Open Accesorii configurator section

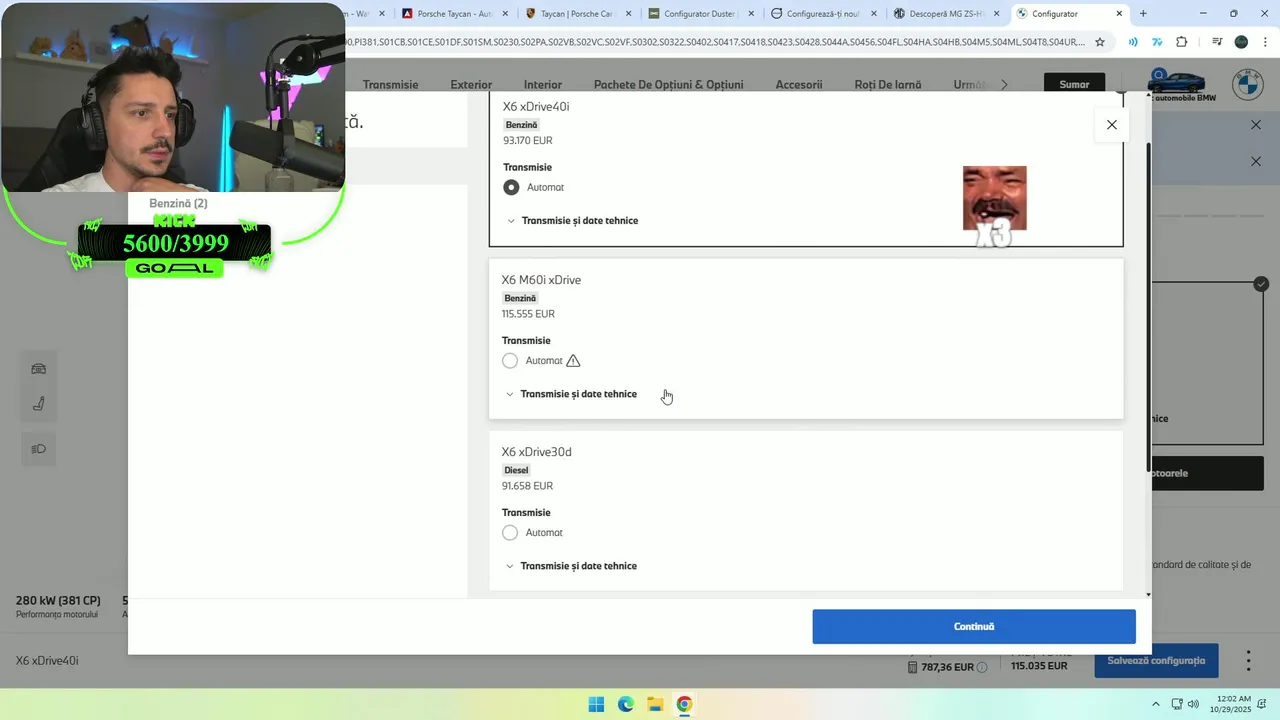coord(798,85)
